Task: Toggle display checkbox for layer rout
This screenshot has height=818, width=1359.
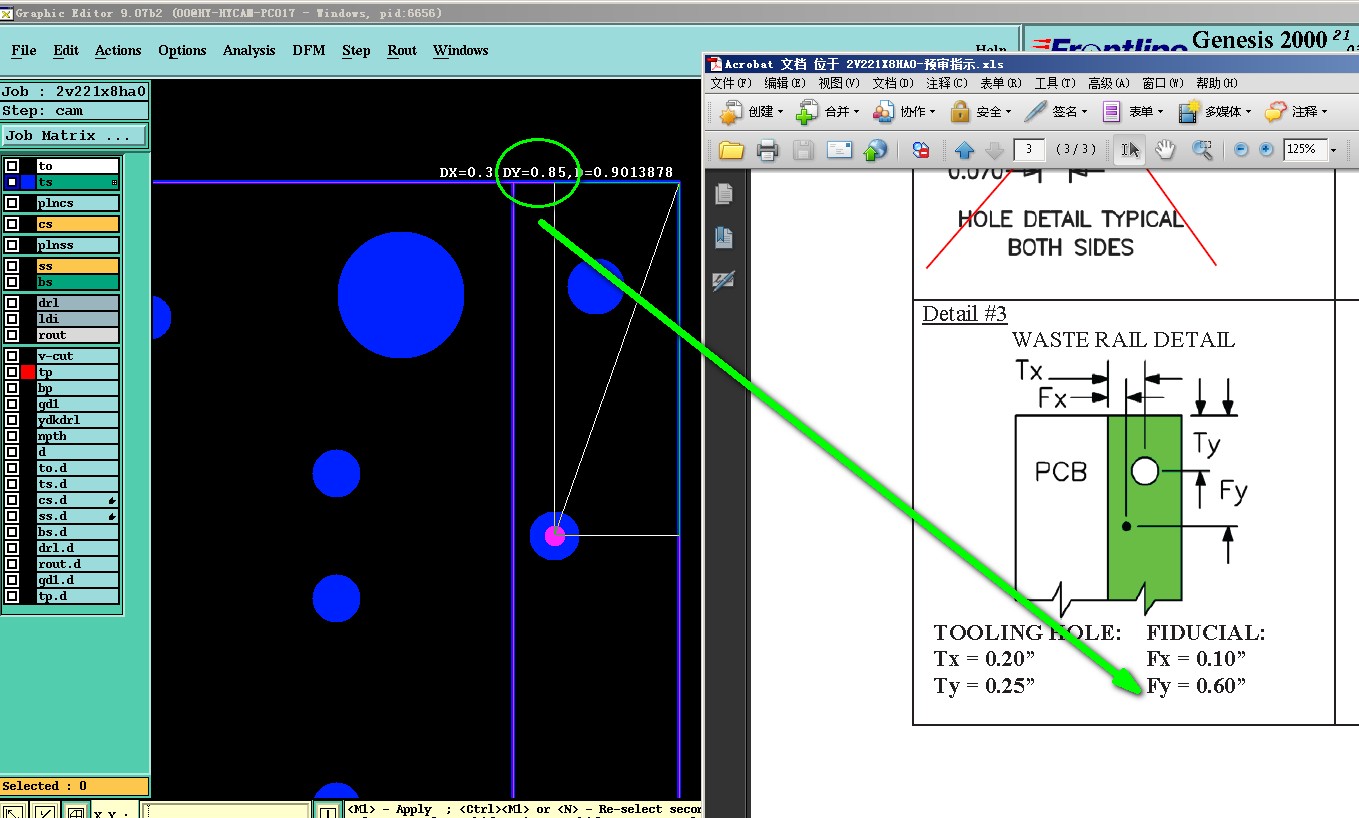Action: [x=12, y=335]
